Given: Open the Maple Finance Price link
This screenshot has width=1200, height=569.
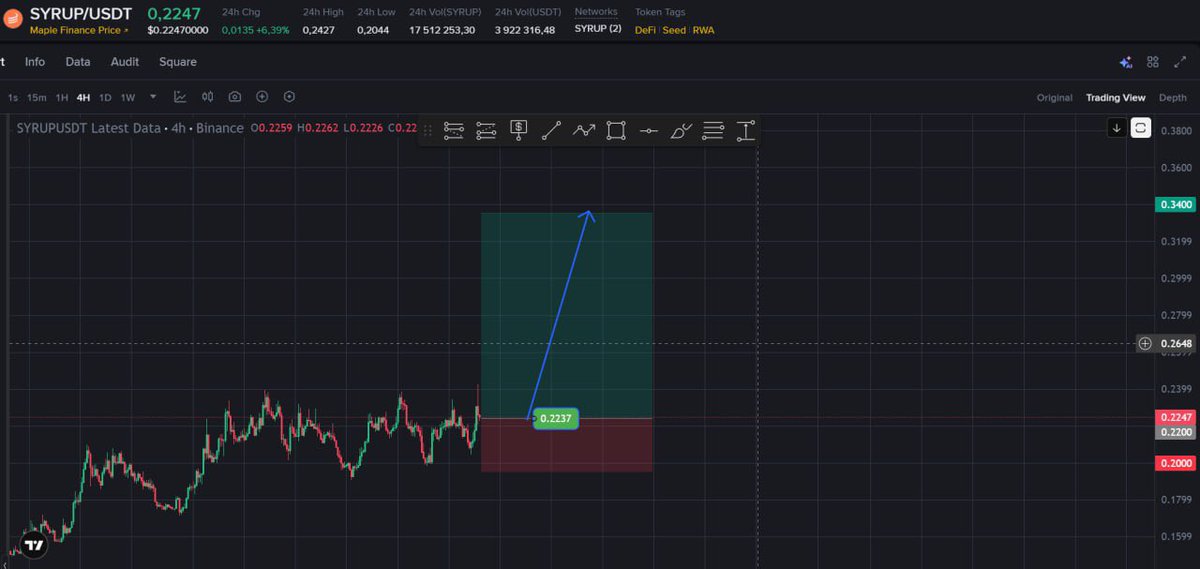Looking at the screenshot, I should click(79, 30).
